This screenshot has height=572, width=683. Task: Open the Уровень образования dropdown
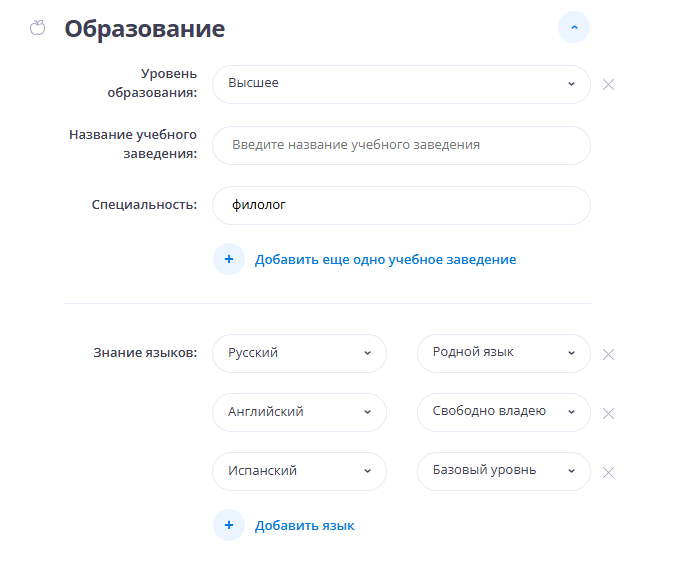(x=401, y=84)
